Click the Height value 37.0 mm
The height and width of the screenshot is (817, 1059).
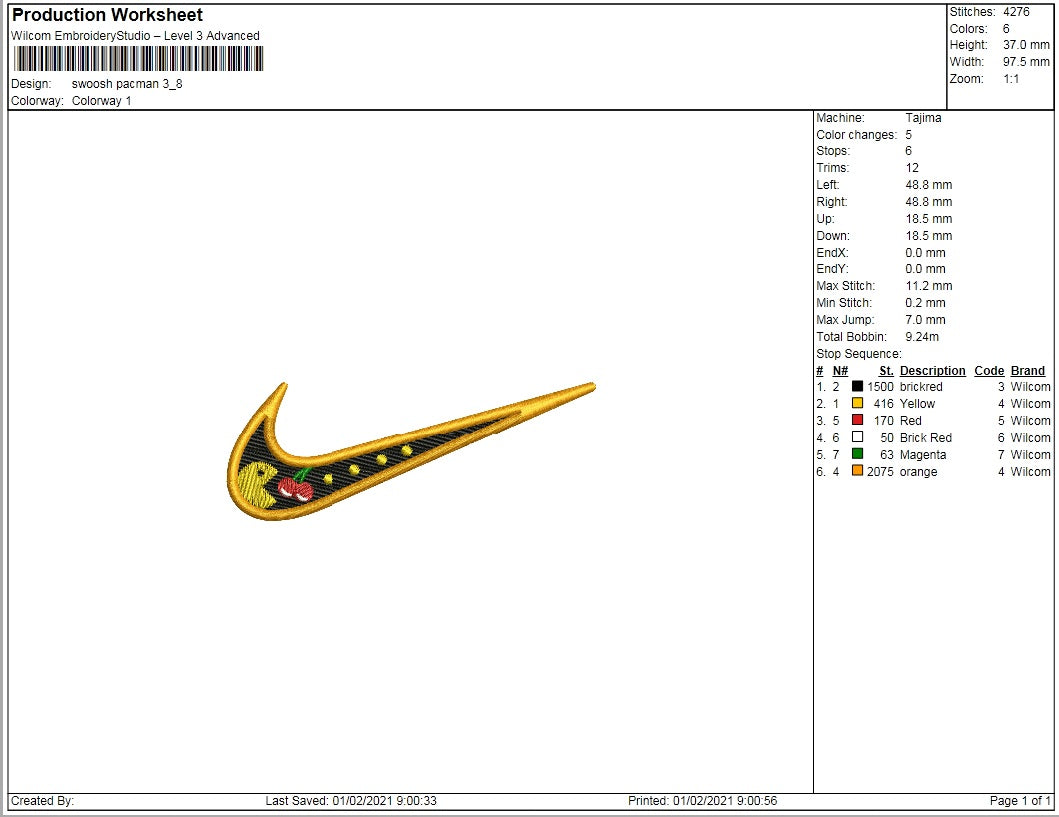coord(1026,45)
